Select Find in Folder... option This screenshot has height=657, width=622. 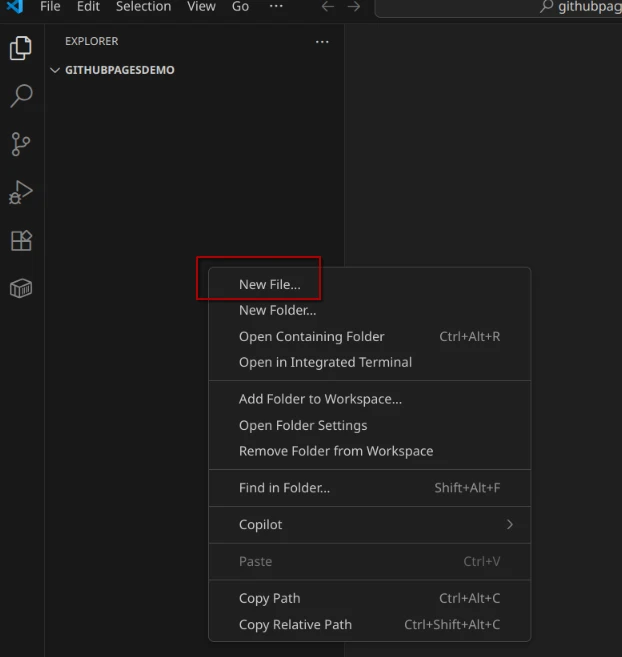pos(284,488)
